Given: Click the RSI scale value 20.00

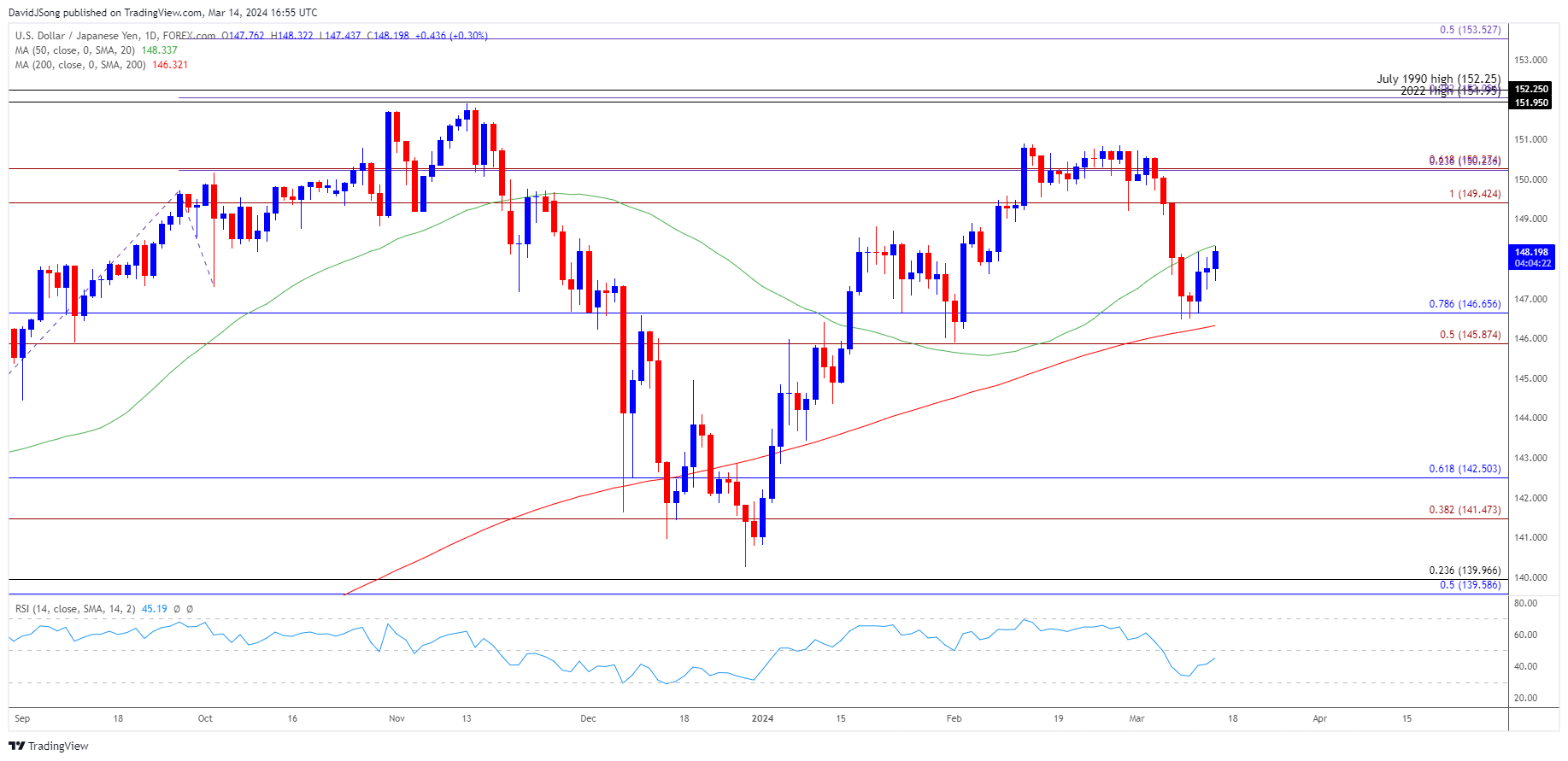Looking at the screenshot, I should (x=1525, y=698).
